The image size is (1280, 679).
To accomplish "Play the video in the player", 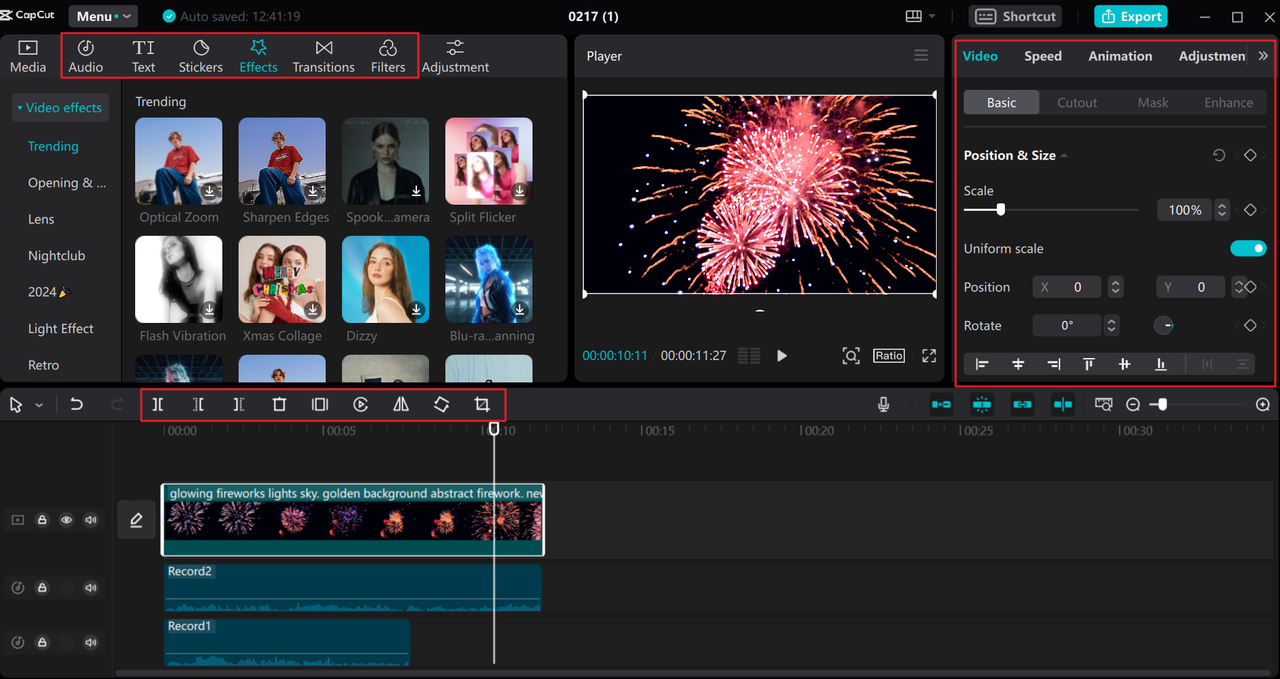I will coord(782,356).
